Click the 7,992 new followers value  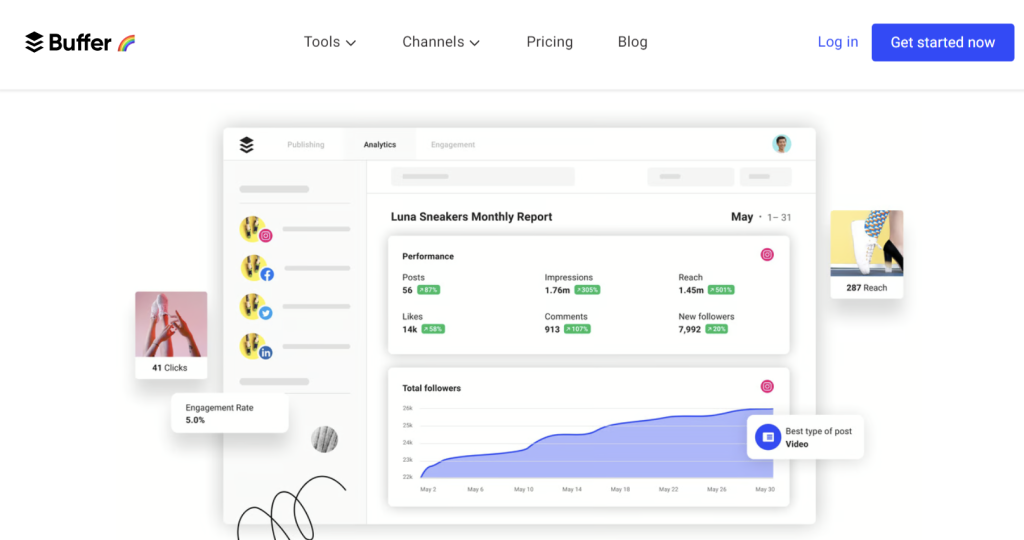[x=690, y=329]
